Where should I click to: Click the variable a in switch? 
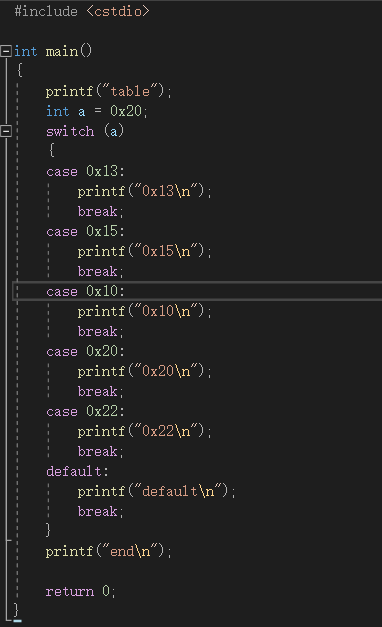(114, 132)
